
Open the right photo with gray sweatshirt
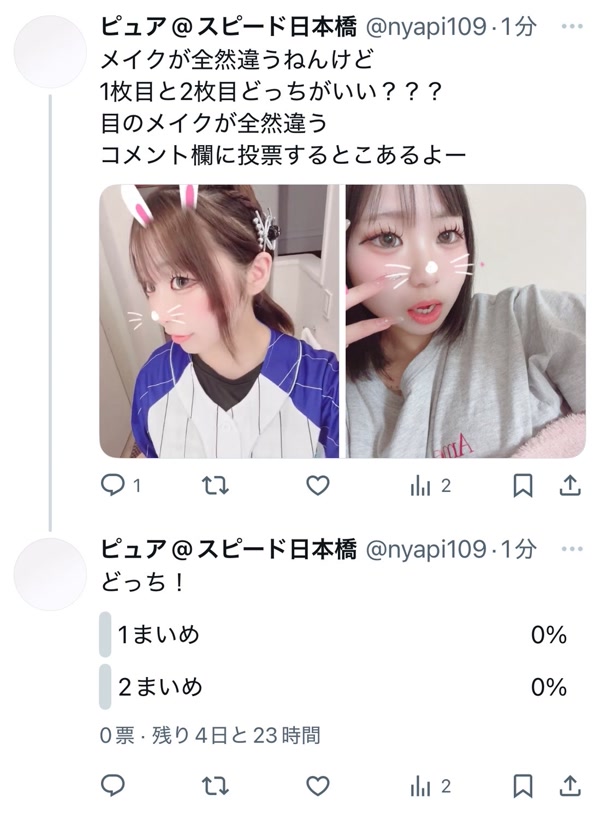(466, 321)
